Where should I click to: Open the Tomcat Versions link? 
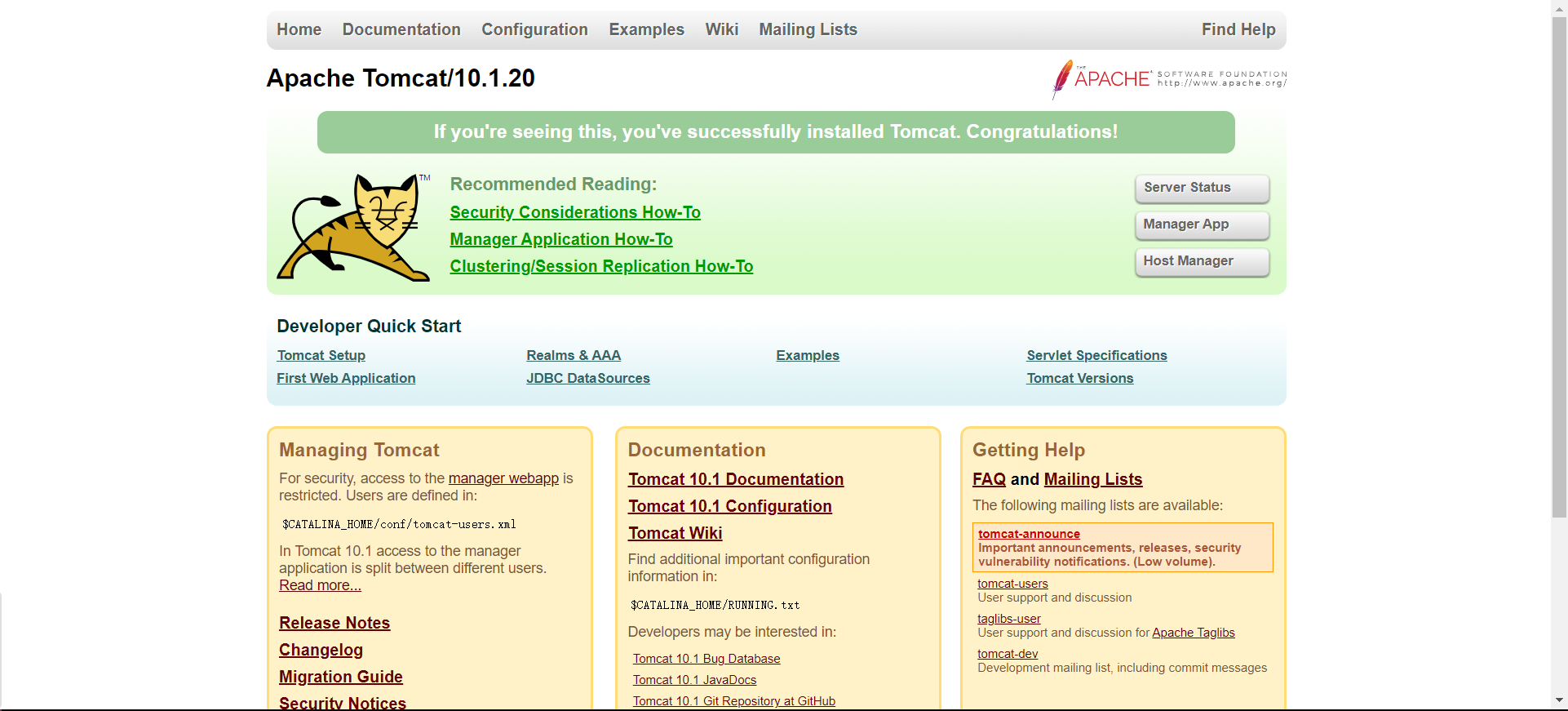pos(1080,378)
